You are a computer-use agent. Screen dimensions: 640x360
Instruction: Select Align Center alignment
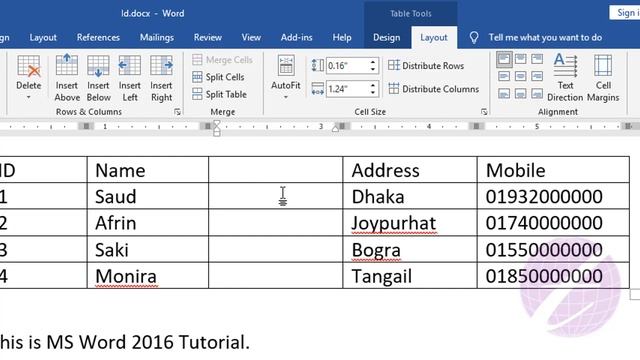[520, 76]
